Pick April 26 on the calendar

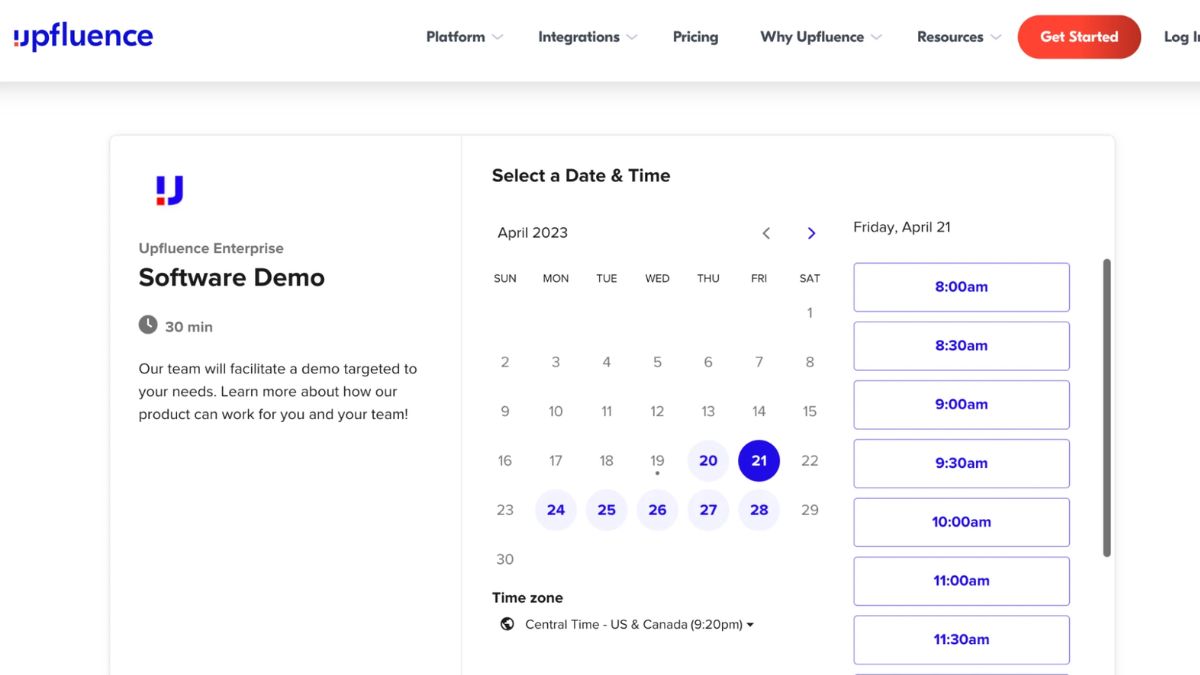[657, 510]
